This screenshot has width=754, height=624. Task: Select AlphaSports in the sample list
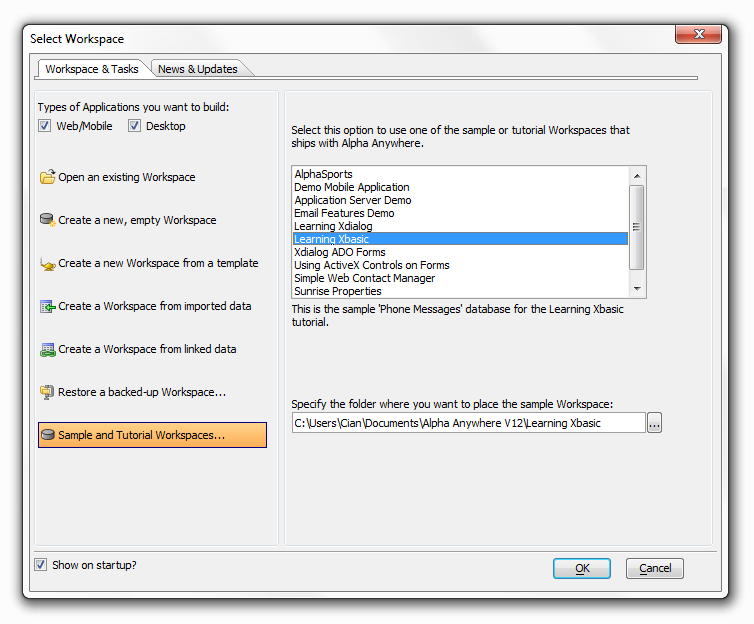(x=460, y=174)
